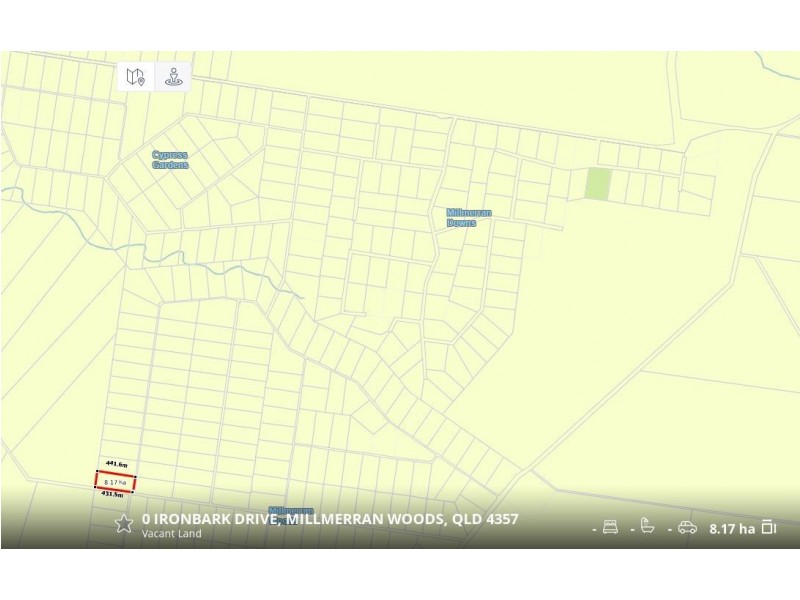Switch to the map view icon

(x=136, y=77)
